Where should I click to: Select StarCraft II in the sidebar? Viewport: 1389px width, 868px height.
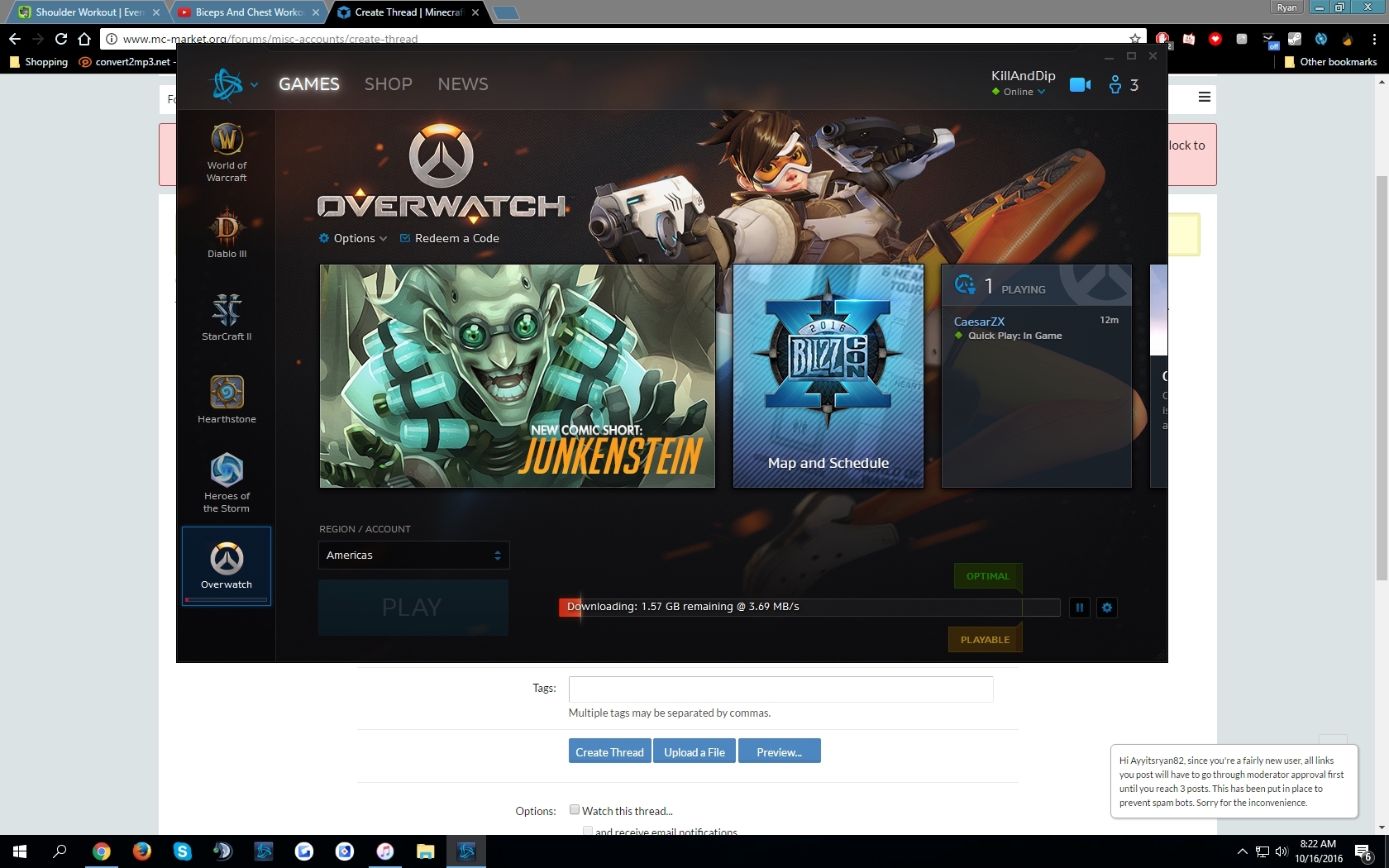(x=227, y=317)
